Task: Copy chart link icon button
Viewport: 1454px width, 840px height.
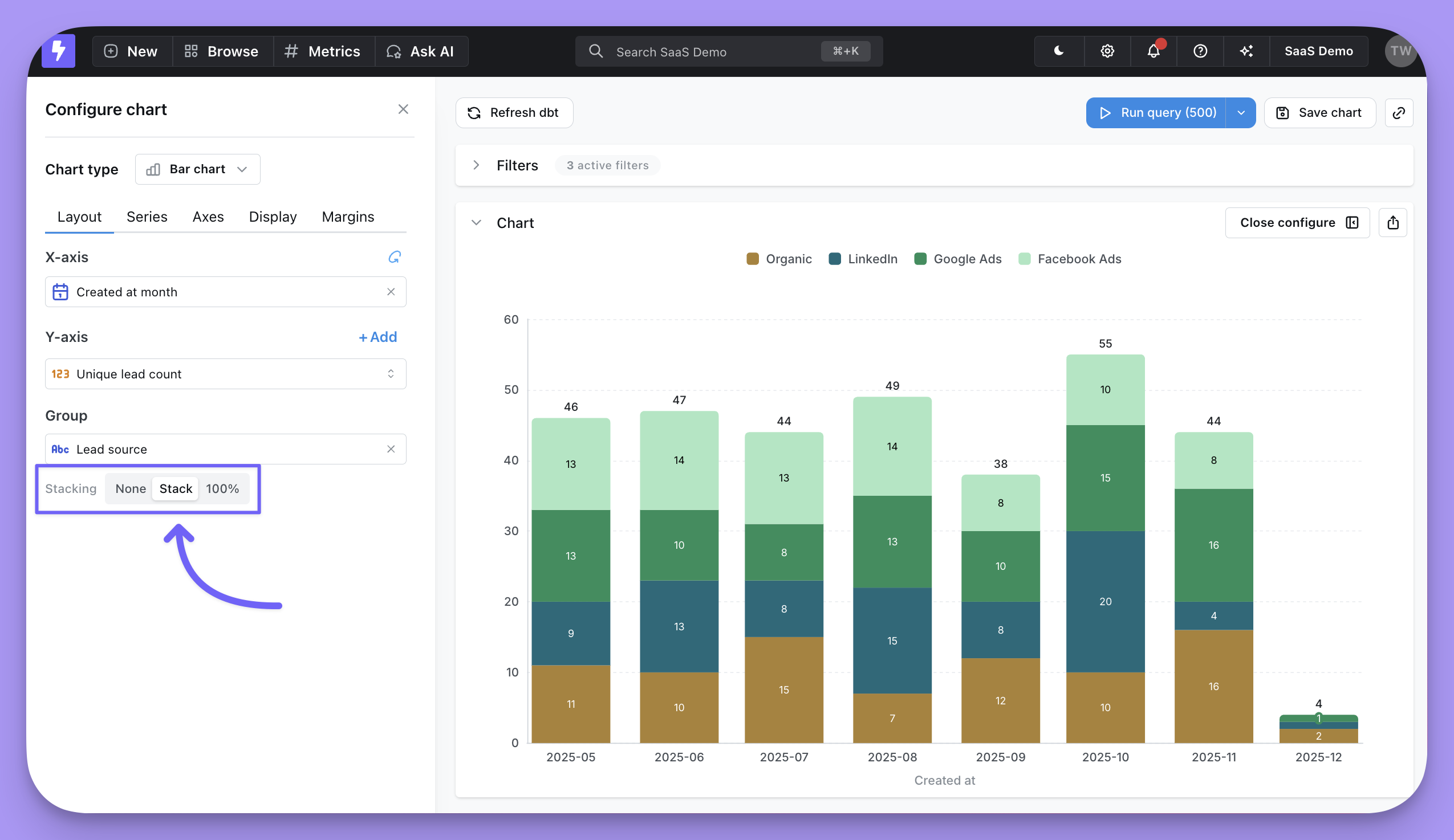Action: point(1399,112)
